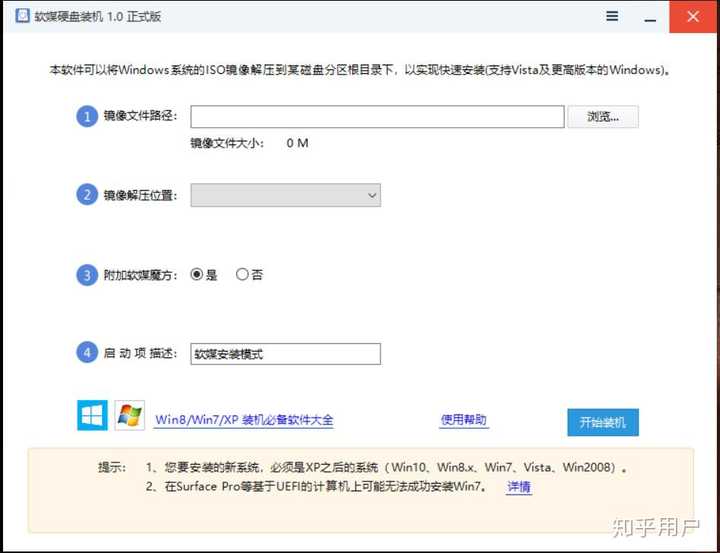Click the 开始装机 button

(x=603, y=422)
